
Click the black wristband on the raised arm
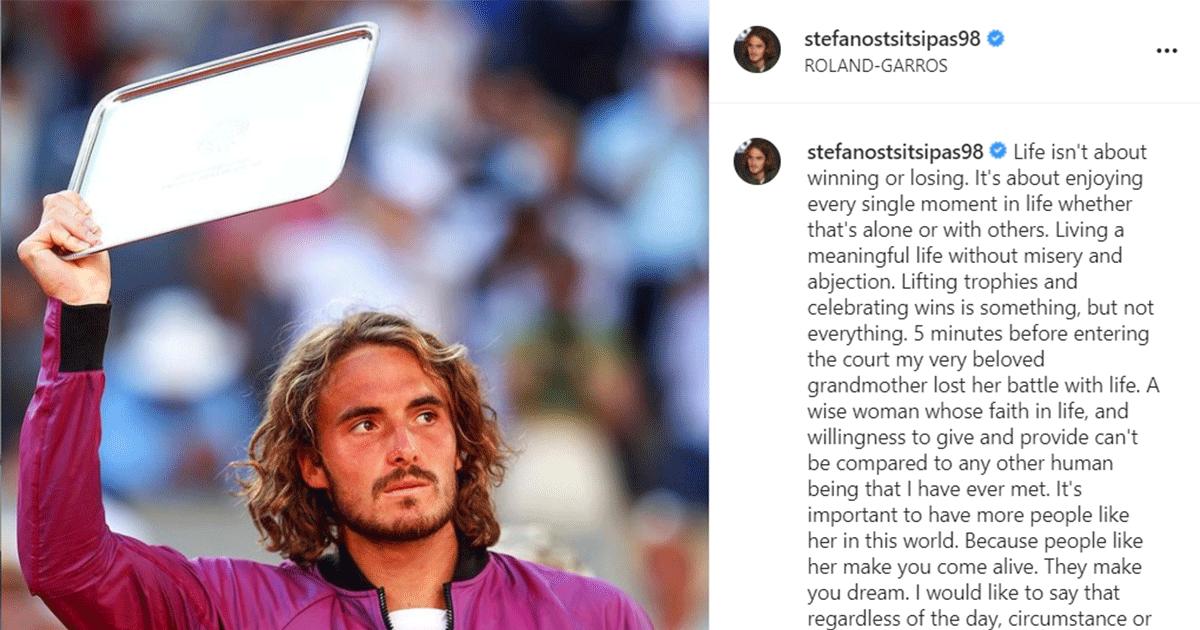point(84,336)
